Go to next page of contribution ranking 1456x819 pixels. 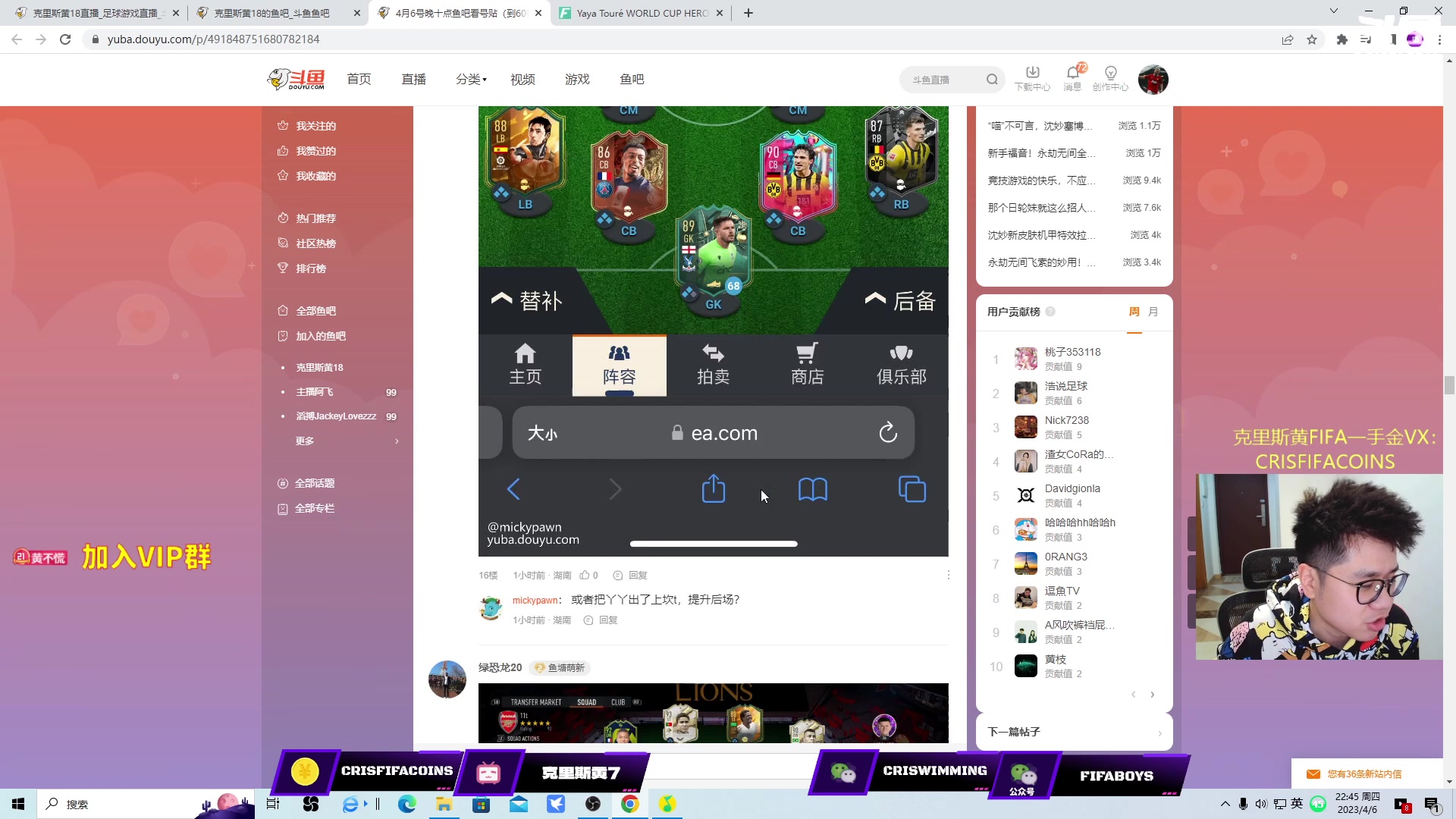1153,695
